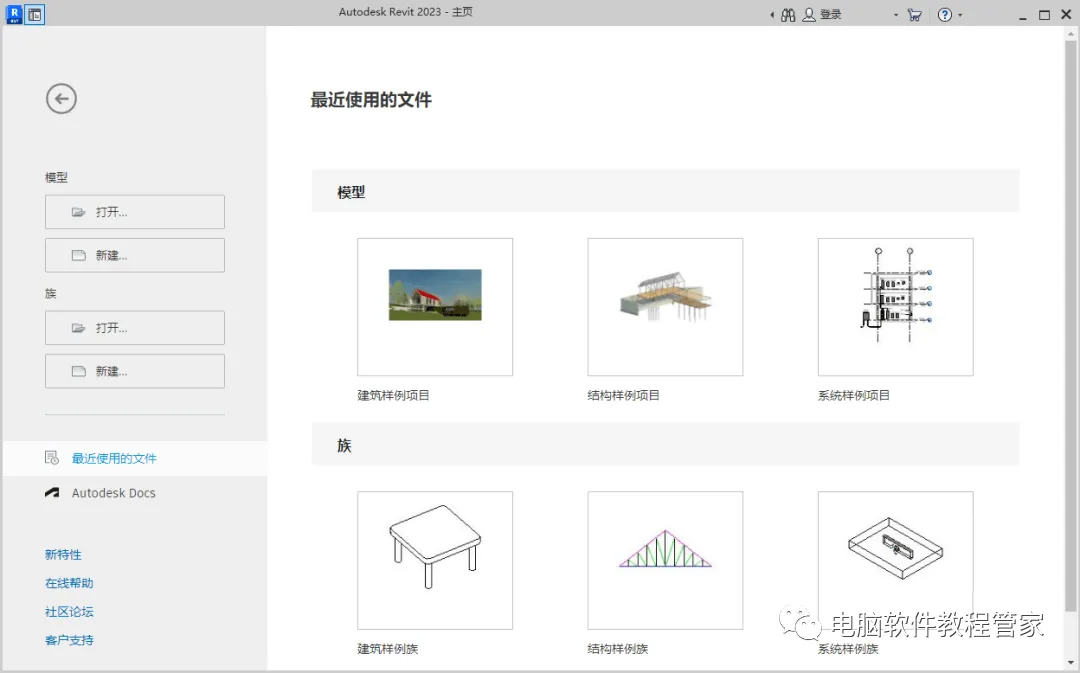Open the 建筑样例族 table thumbnail

click(x=435, y=560)
